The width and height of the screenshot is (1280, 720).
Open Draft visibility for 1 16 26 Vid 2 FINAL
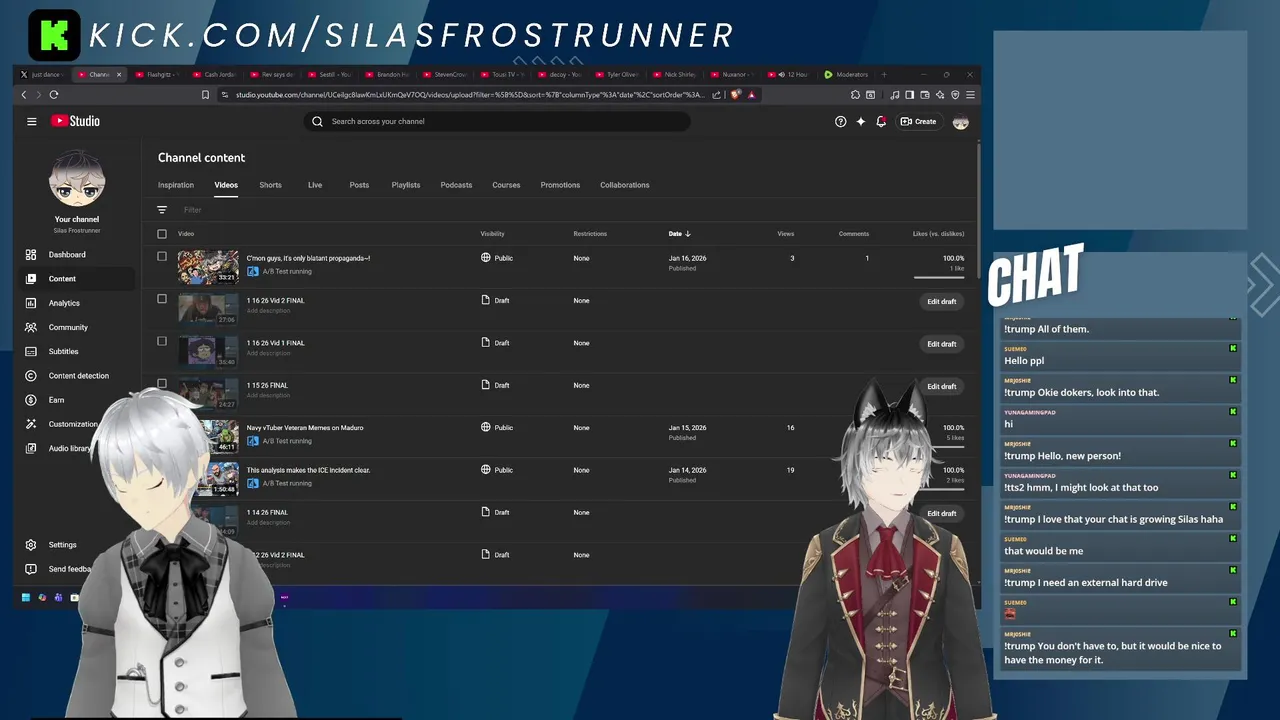(495, 300)
